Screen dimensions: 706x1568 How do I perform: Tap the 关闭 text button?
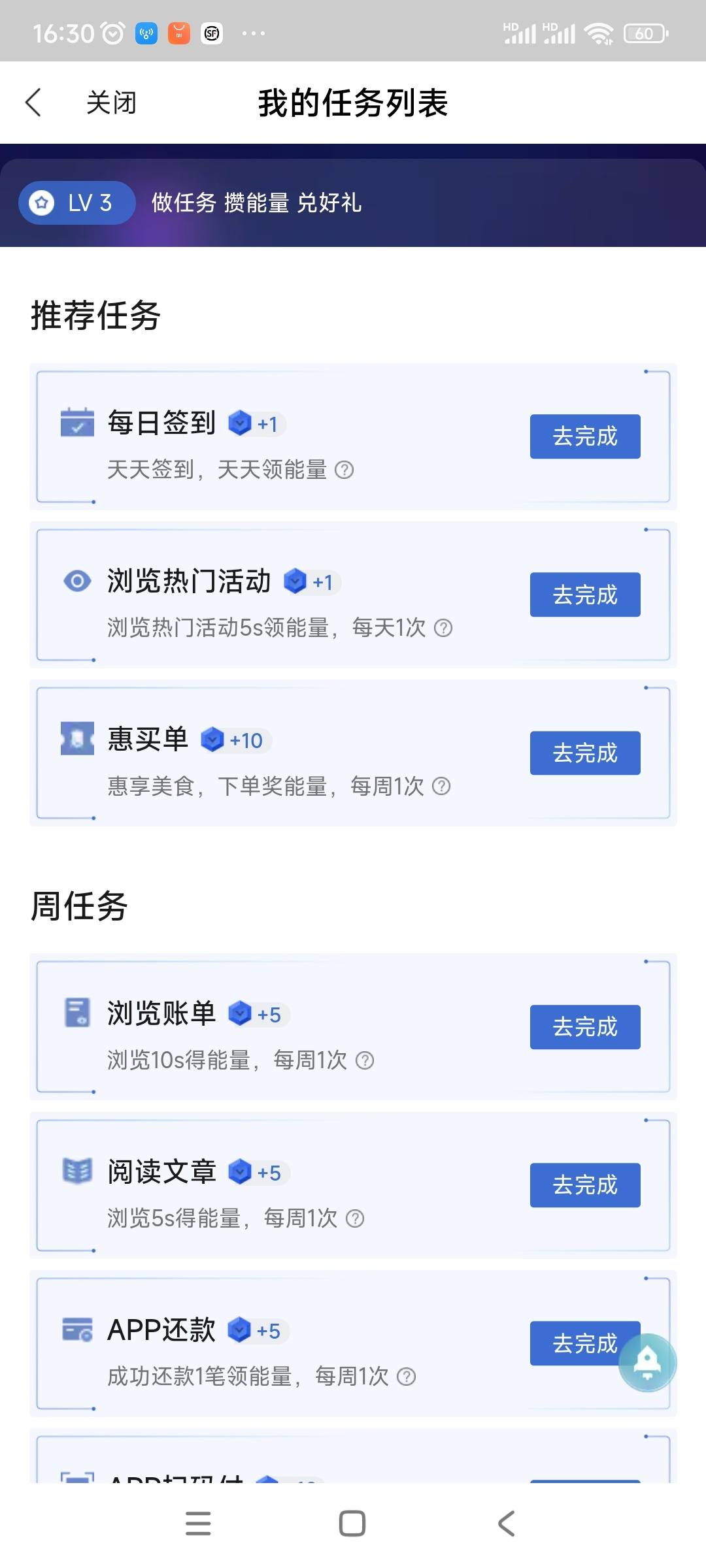point(111,103)
